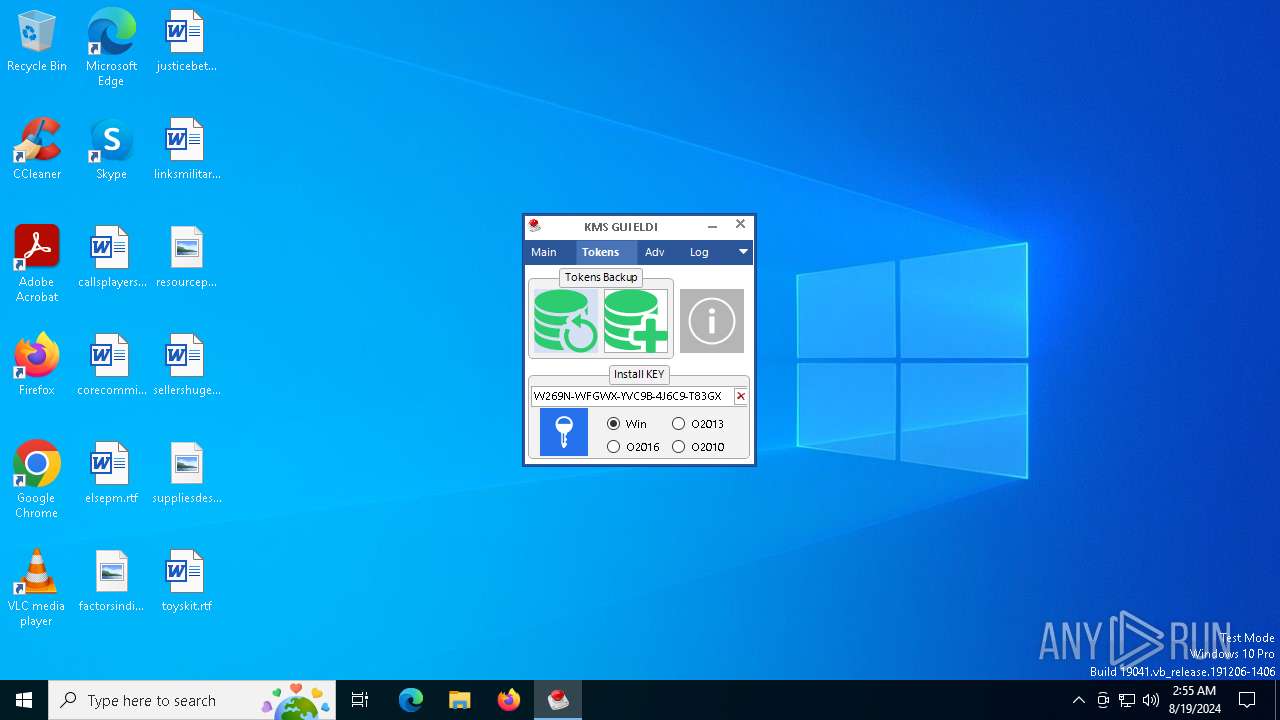
Task: Select the corecommi Word document icon
Action: [x=111, y=365]
